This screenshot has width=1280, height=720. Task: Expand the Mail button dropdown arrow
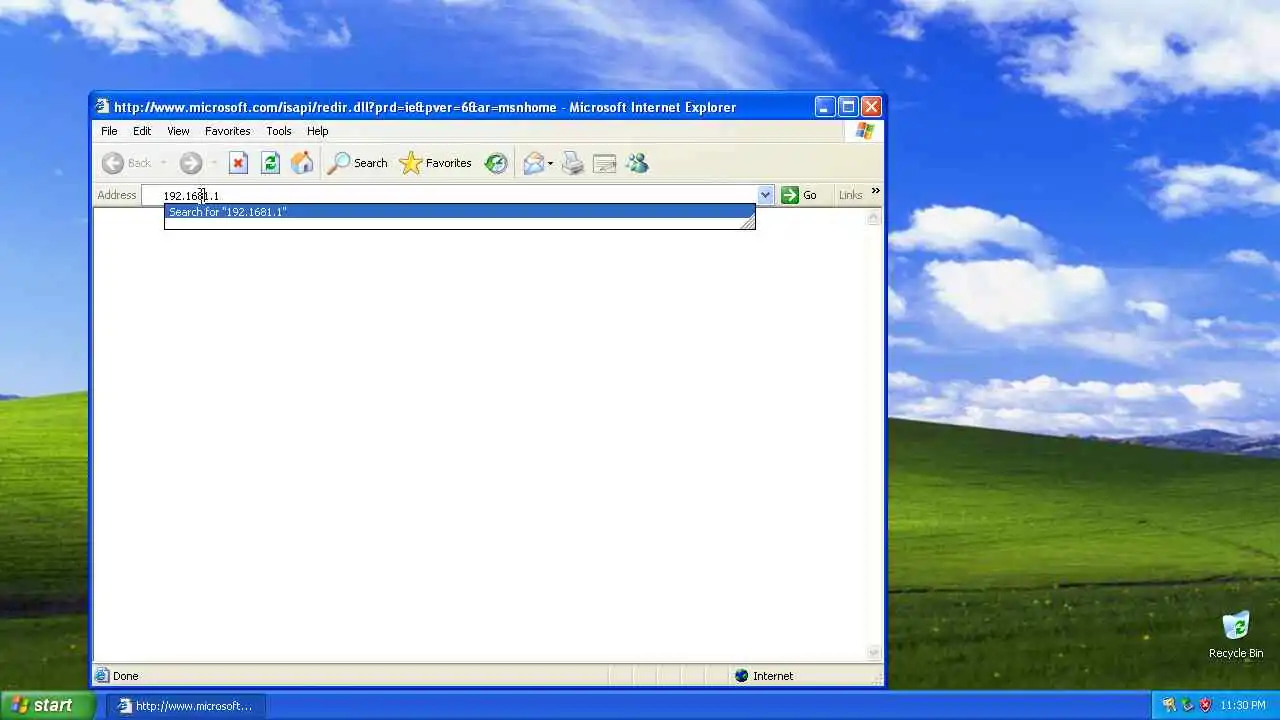(x=550, y=163)
